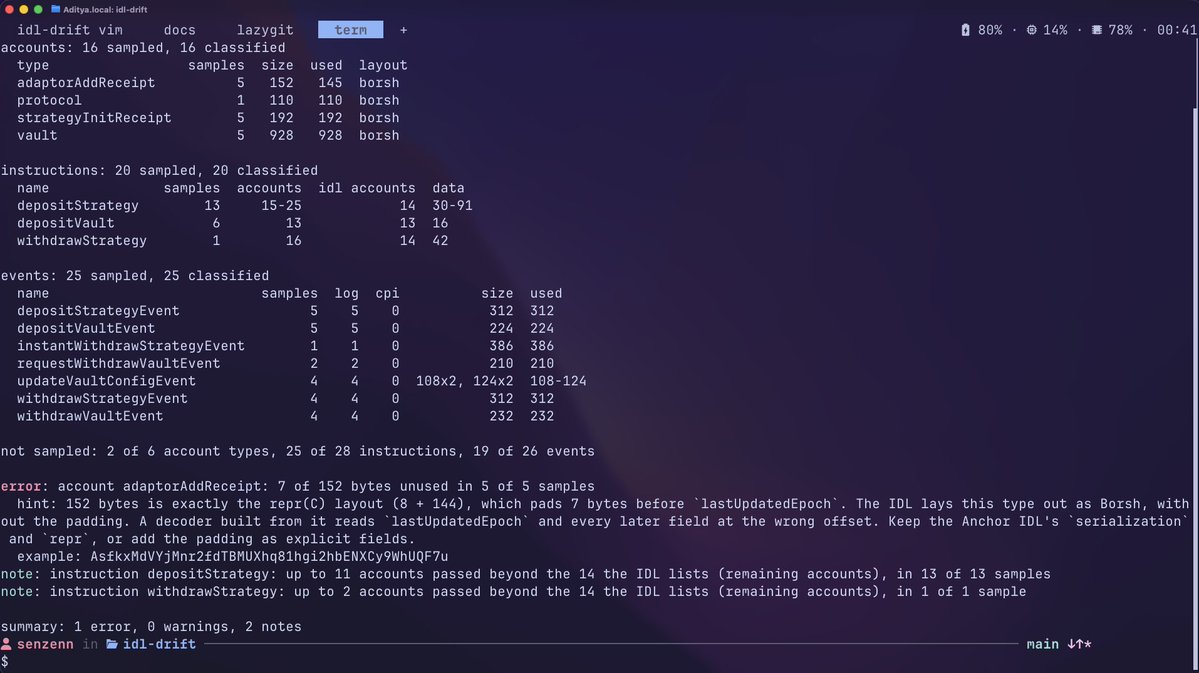Click the withdrawVaultEvent row
Image resolution: width=1199 pixels, height=673 pixels.
pos(285,417)
